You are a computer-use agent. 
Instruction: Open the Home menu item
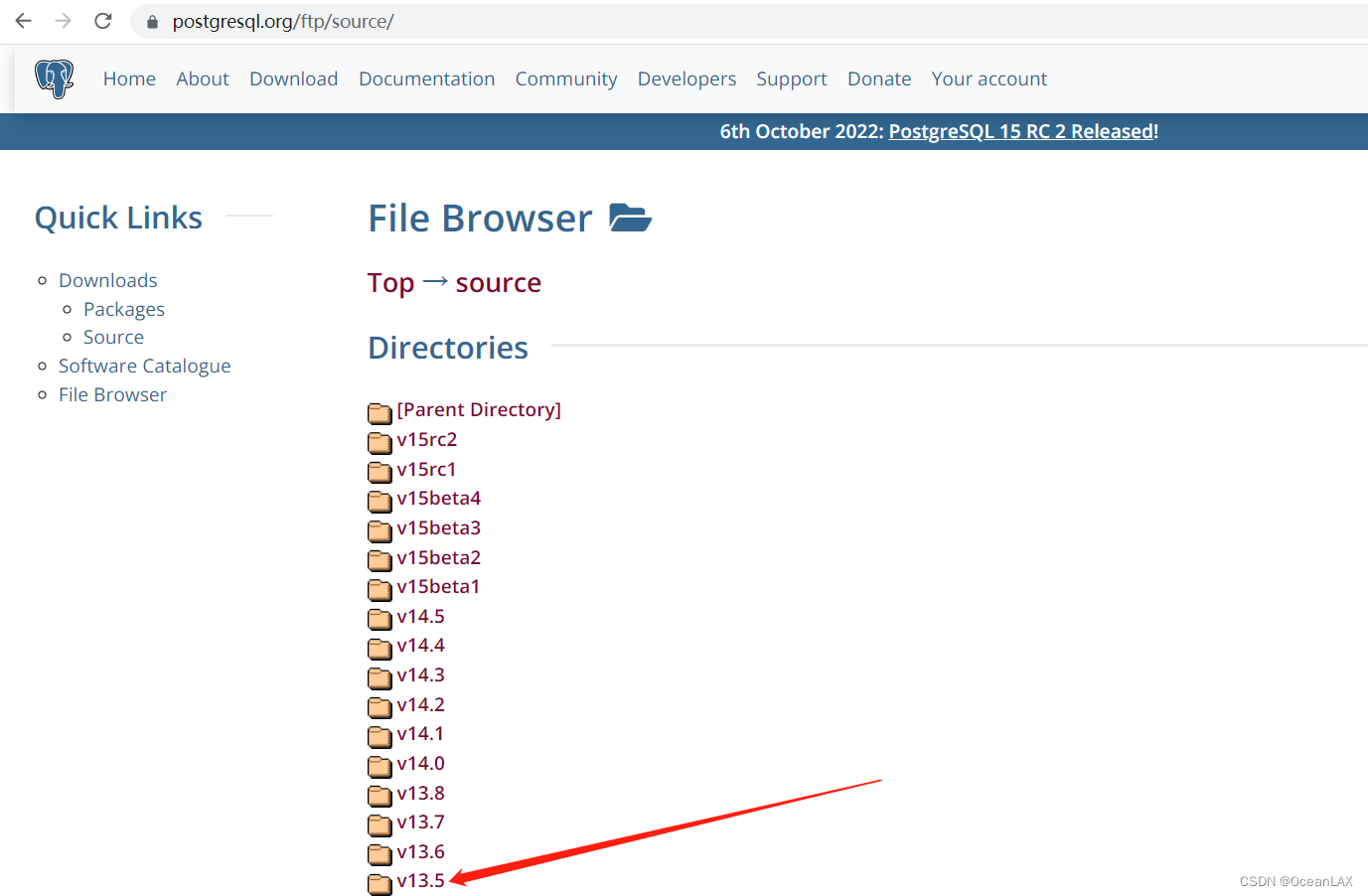pos(129,78)
